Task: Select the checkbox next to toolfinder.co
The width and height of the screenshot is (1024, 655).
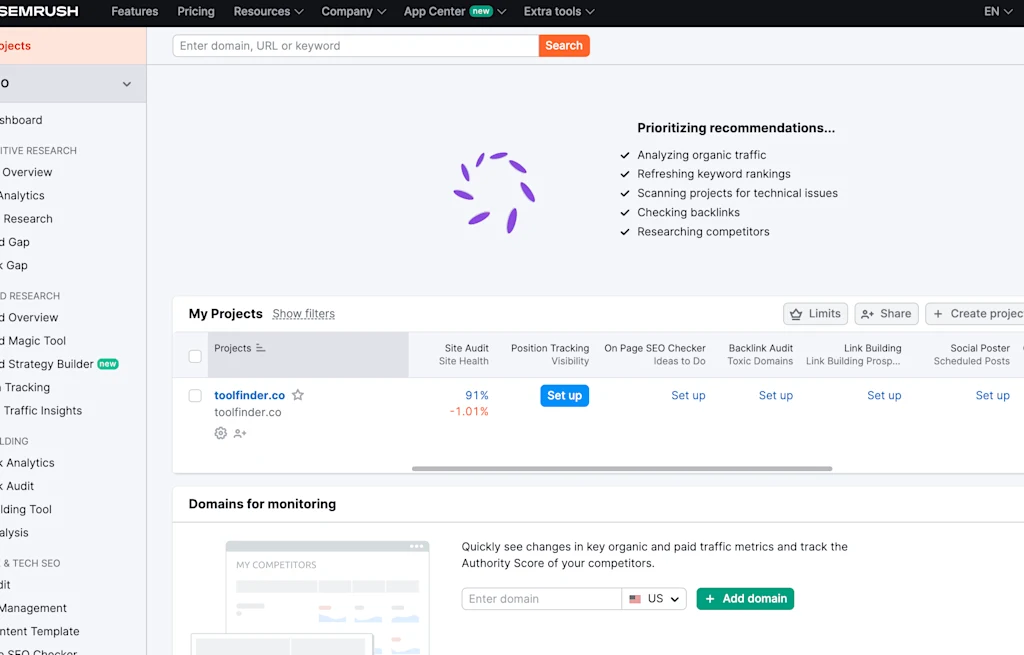Action: (195, 395)
